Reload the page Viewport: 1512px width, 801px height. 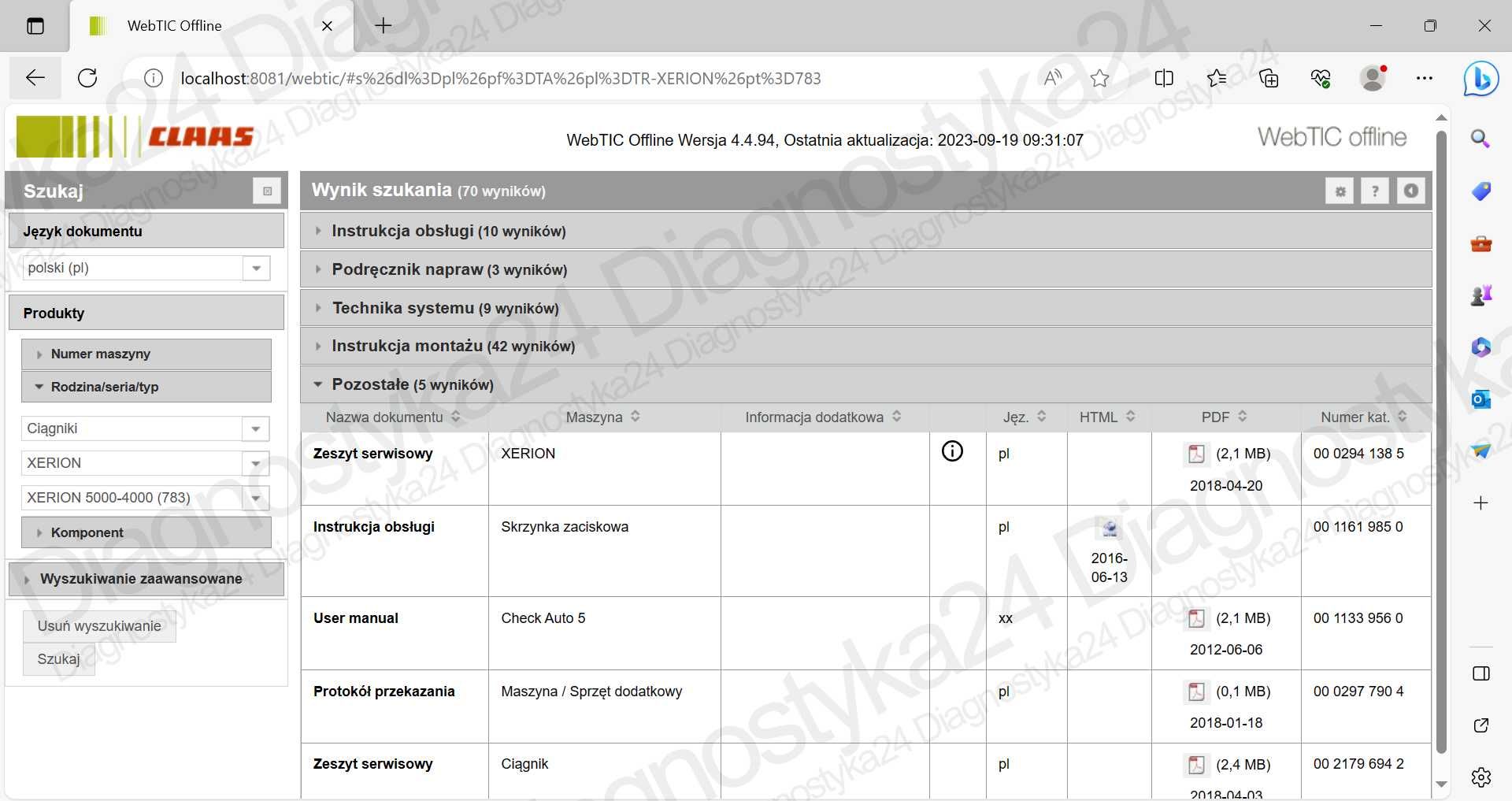coord(87,78)
